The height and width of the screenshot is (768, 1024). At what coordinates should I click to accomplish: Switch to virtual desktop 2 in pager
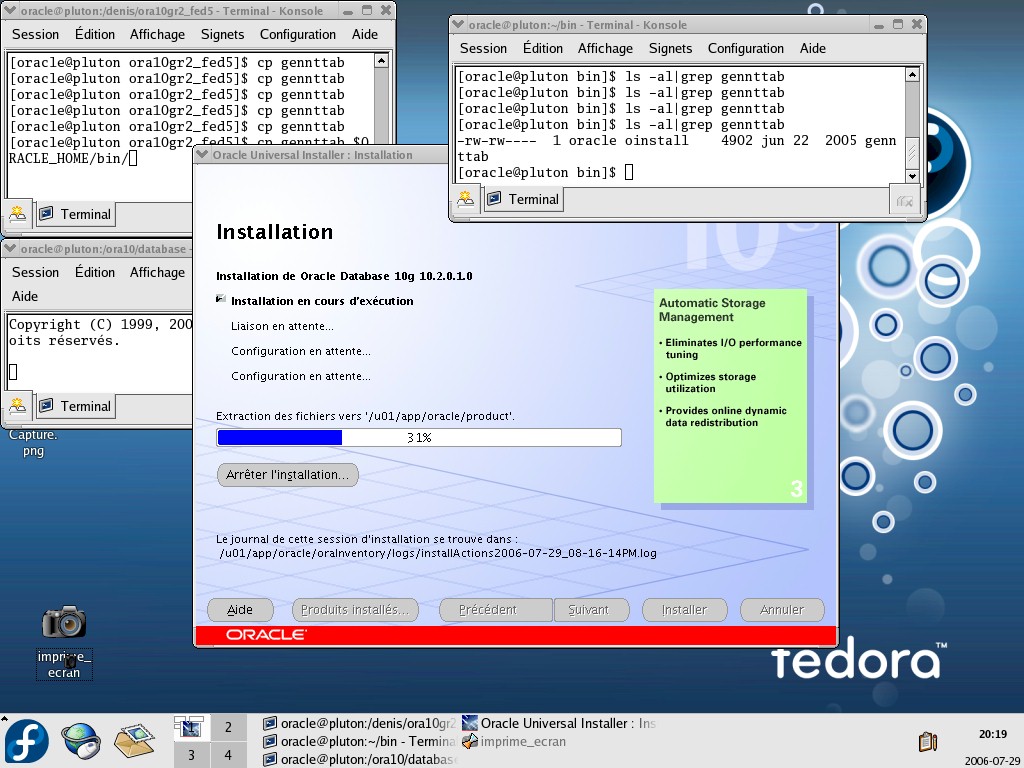point(228,727)
